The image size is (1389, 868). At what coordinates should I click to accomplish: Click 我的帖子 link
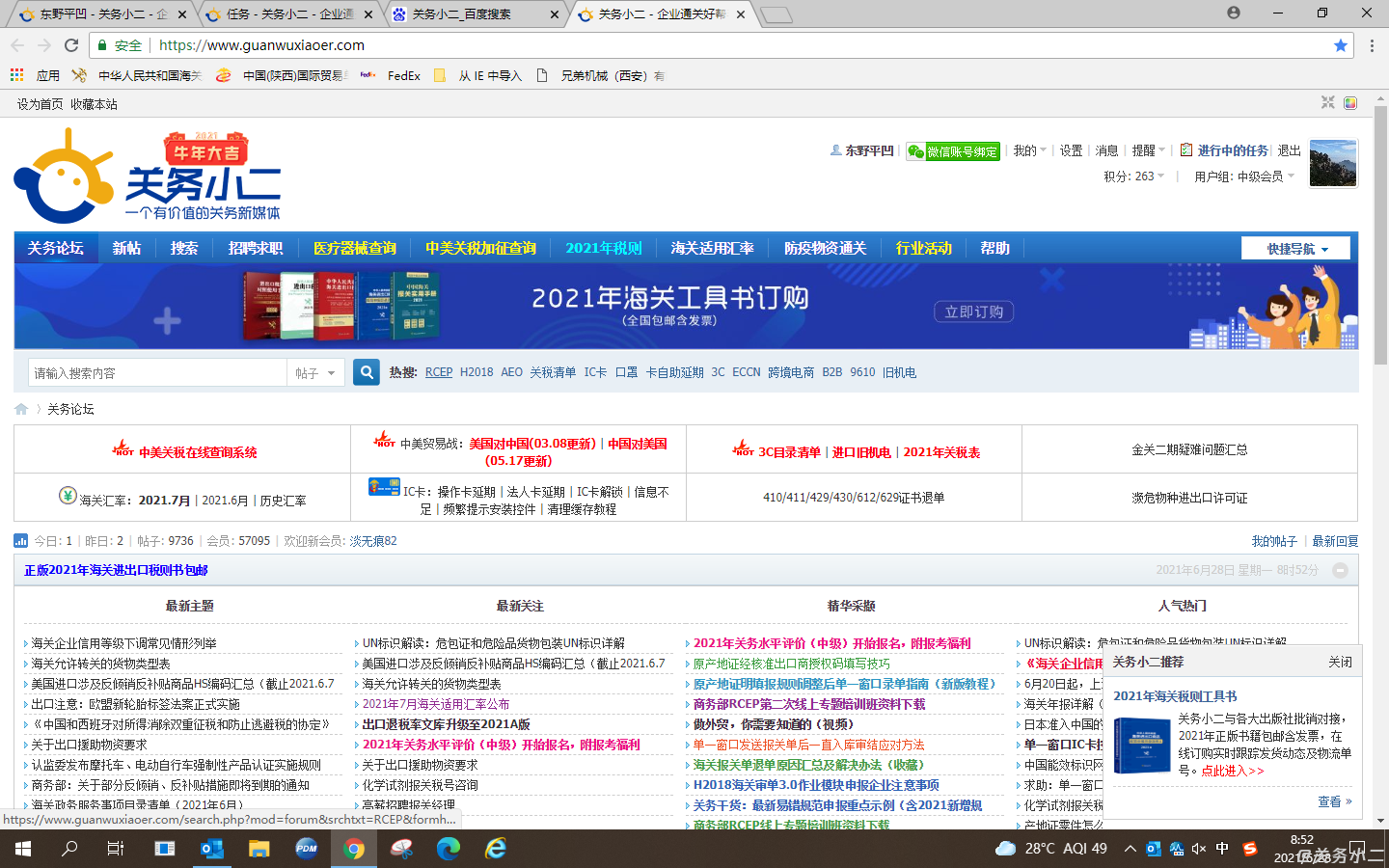pos(1274,541)
